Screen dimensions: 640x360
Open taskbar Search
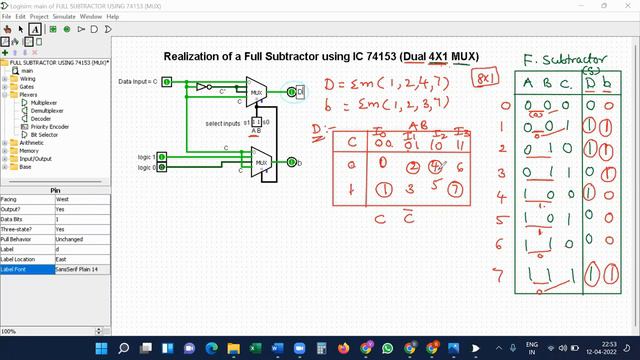click(x=123, y=349)
